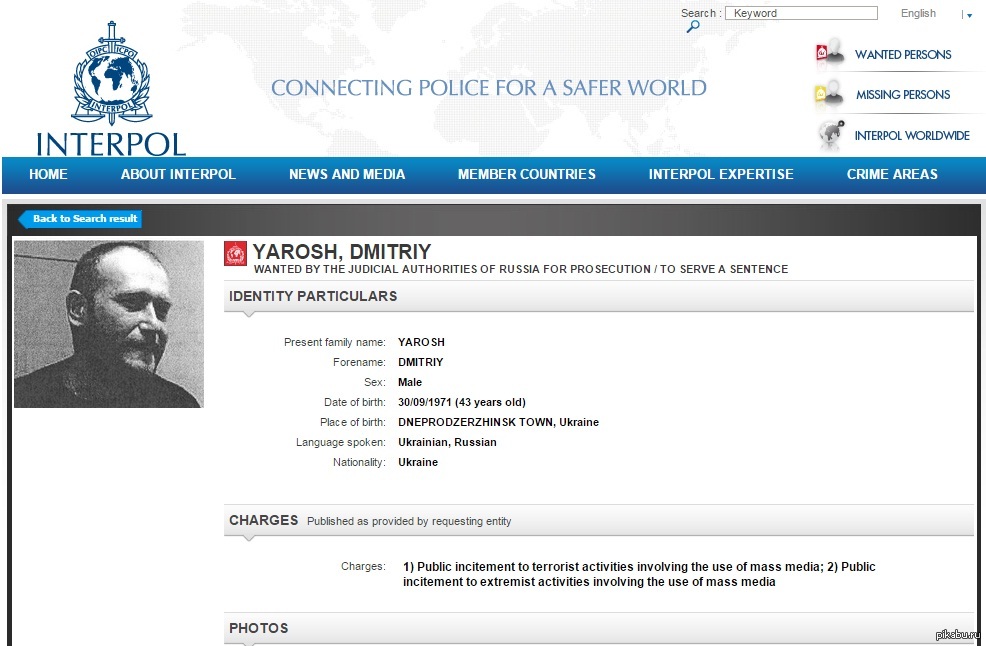Click the forename value DMITRIY
This screenshot has width=986, height=646.
pos(421,362)
